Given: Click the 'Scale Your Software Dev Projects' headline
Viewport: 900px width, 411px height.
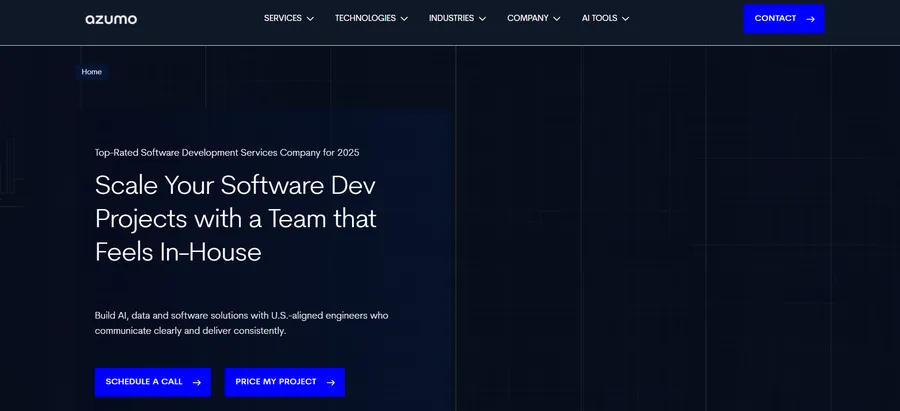Looking at the screenshot, I should pyautogui.click(x=235, y=218).
